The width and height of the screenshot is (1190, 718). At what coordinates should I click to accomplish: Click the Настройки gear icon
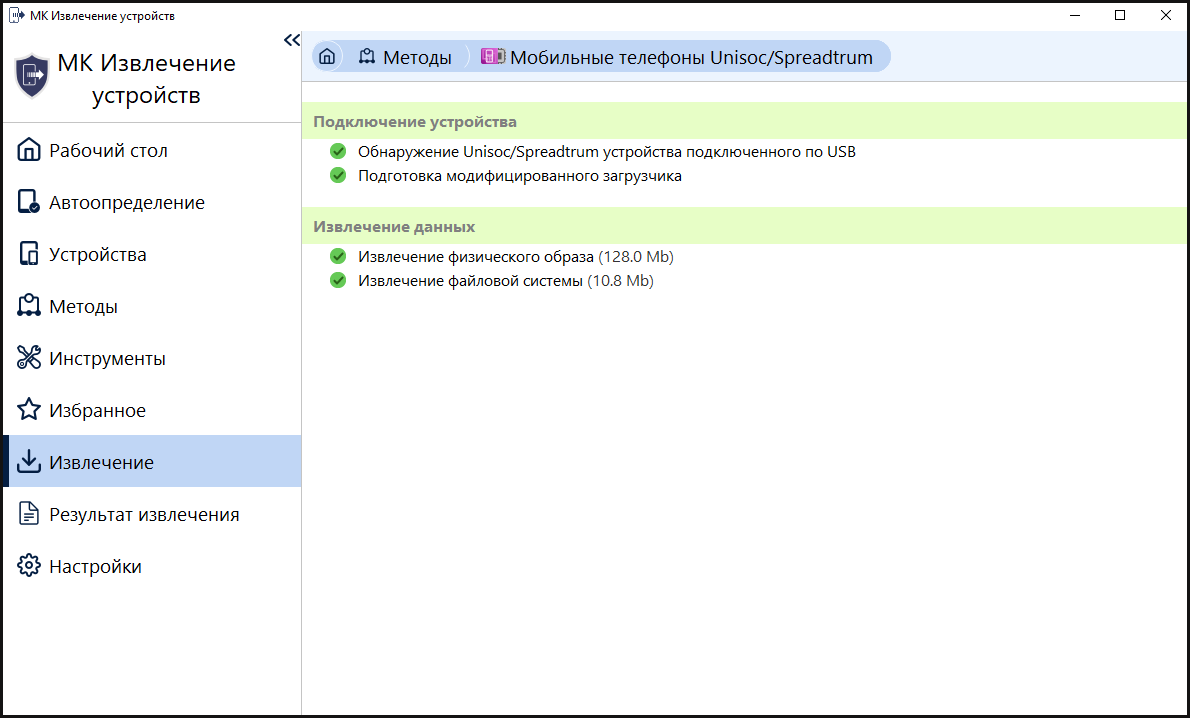tap(29, 567)
